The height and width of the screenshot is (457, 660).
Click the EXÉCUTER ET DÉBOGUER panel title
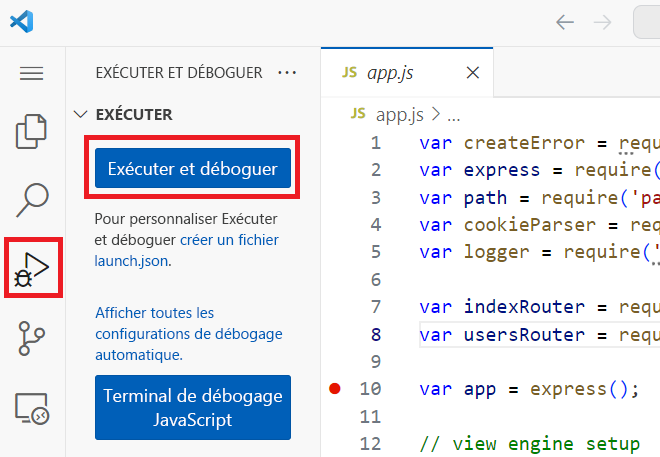(x=179, y=73)
